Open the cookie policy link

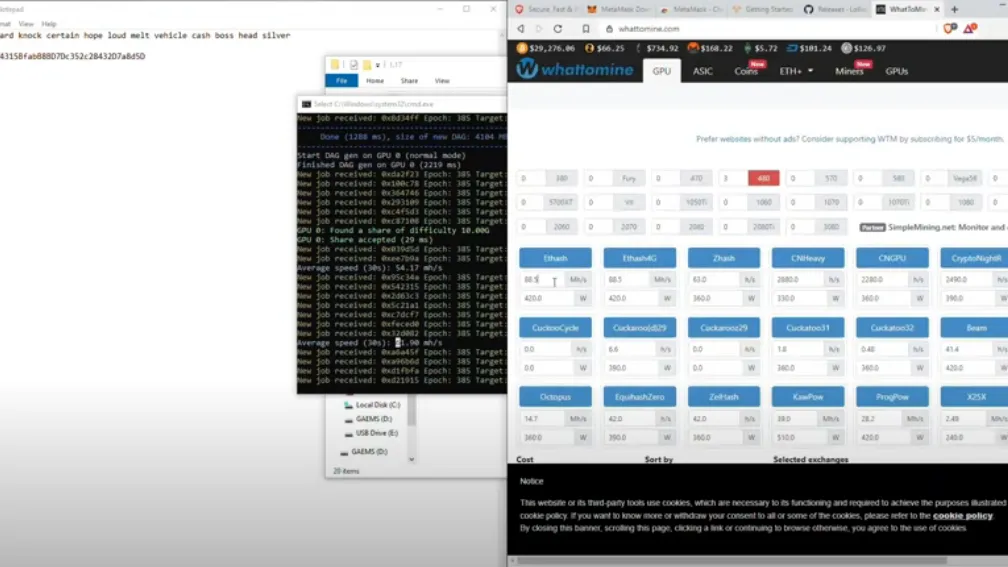[x=962, y=516]
